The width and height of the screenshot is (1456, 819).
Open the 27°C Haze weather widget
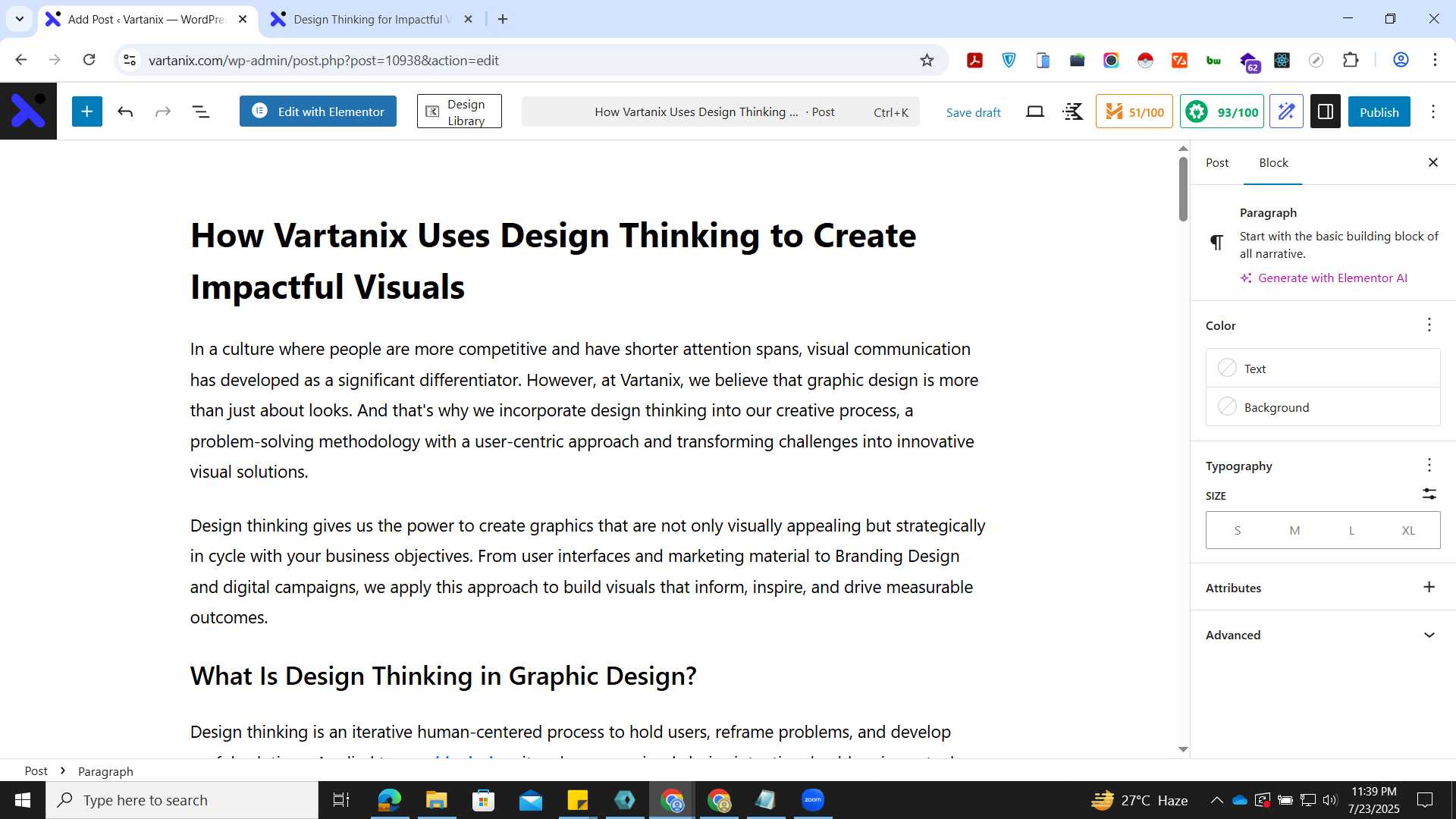[x=1139, y=800]
